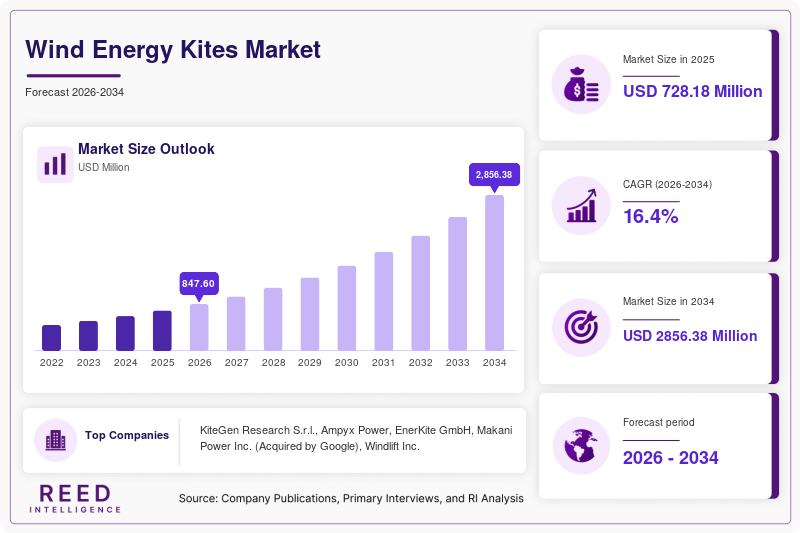This screenshot has width=800, height=533.
Task: Click the 2025 axis label
Action: pyautogui.click(x=162, y=363)
